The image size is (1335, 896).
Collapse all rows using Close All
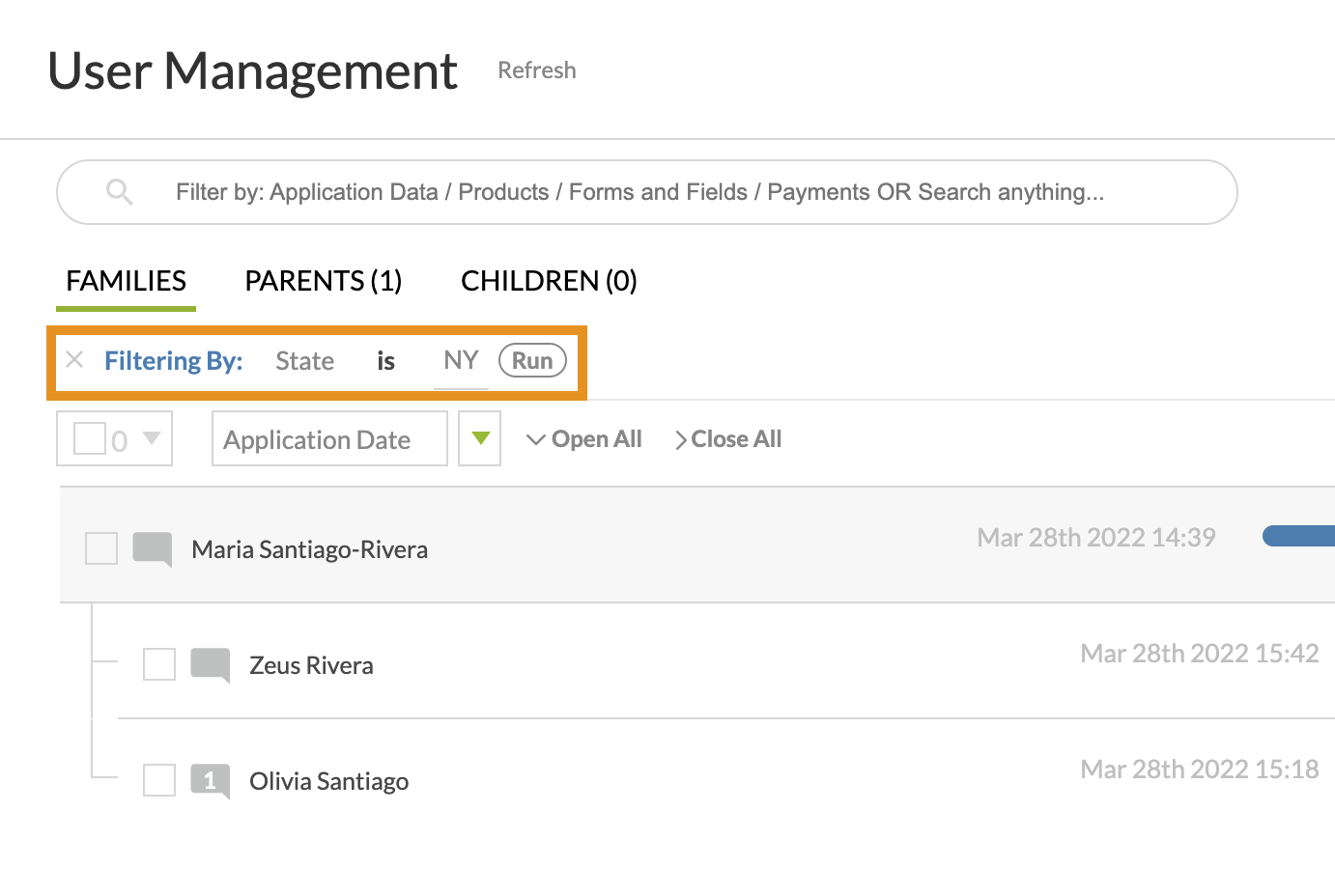pos(728,439)
